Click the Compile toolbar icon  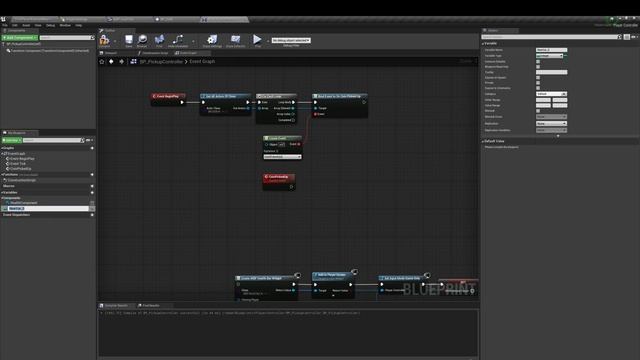click(x=104, y=40)
